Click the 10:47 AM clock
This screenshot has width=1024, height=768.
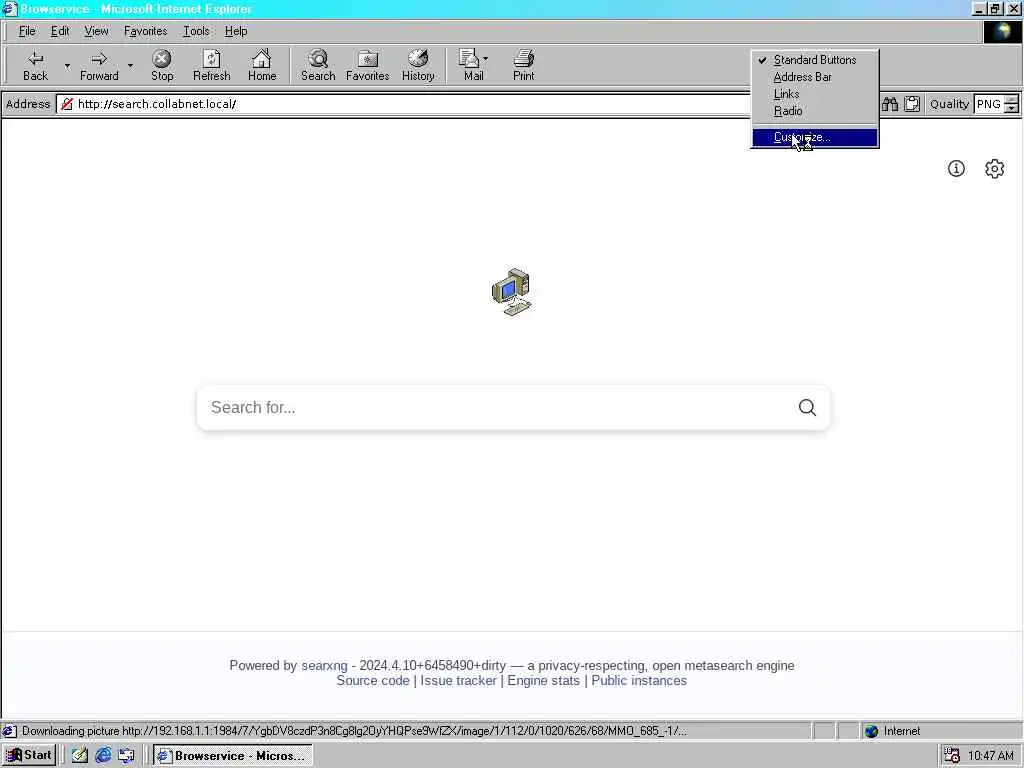[x=991, y=756]
